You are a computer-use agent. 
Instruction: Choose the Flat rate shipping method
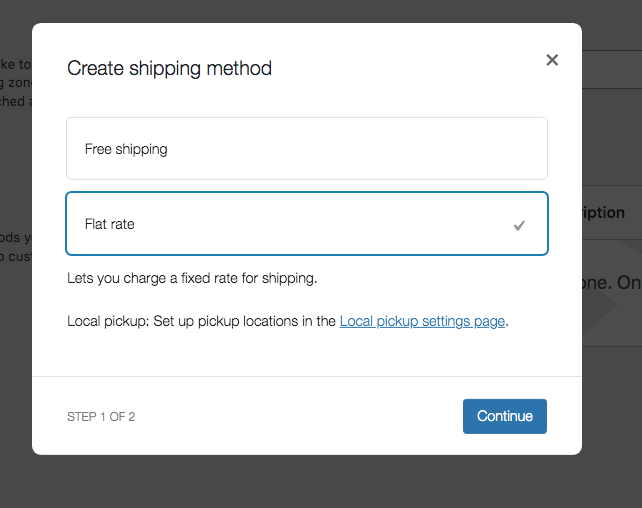306,224
